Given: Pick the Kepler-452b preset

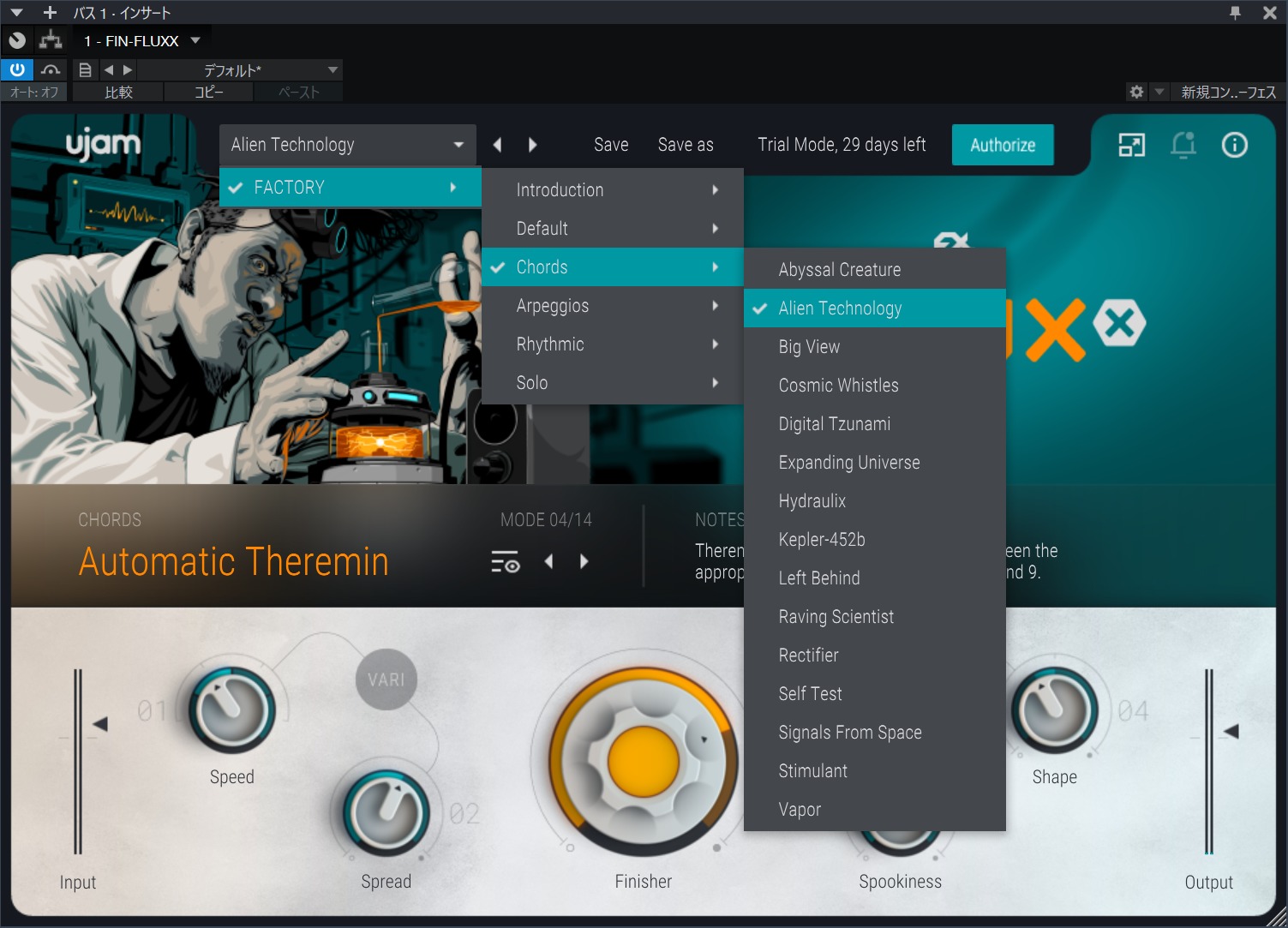Looking at the screenshot, I should 875,540.
